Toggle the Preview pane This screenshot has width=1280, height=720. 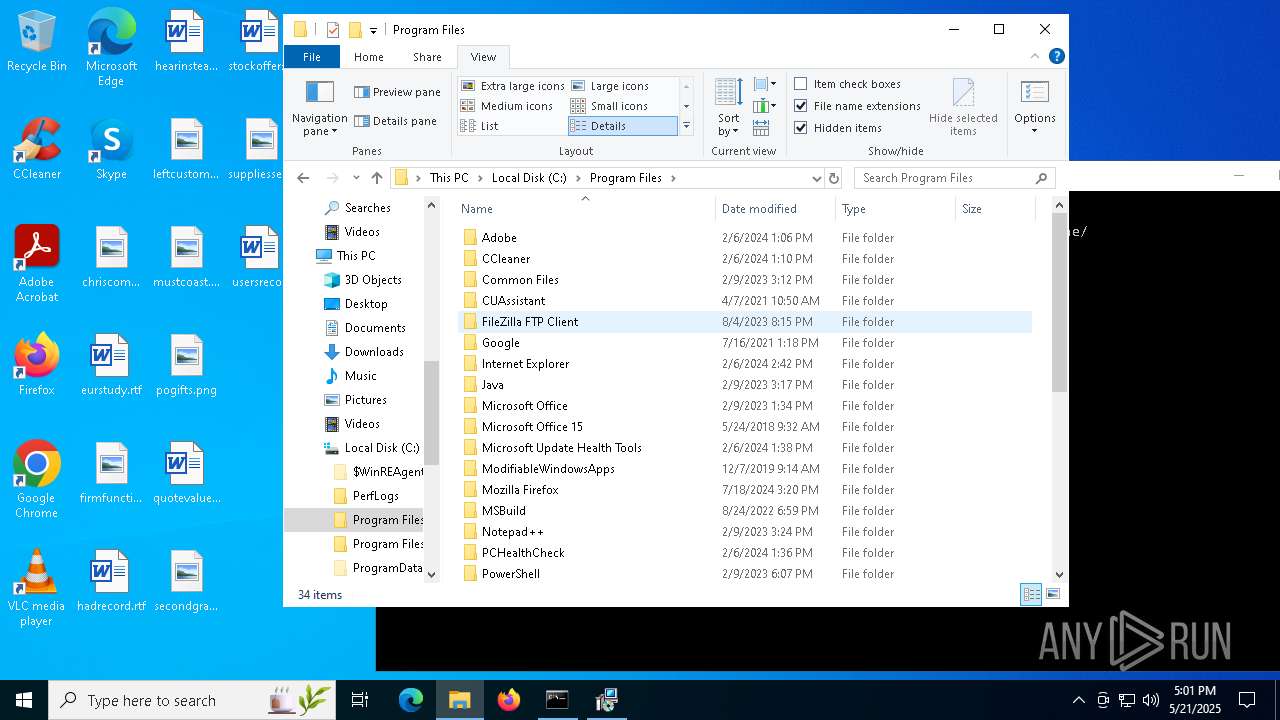(397, 92)
